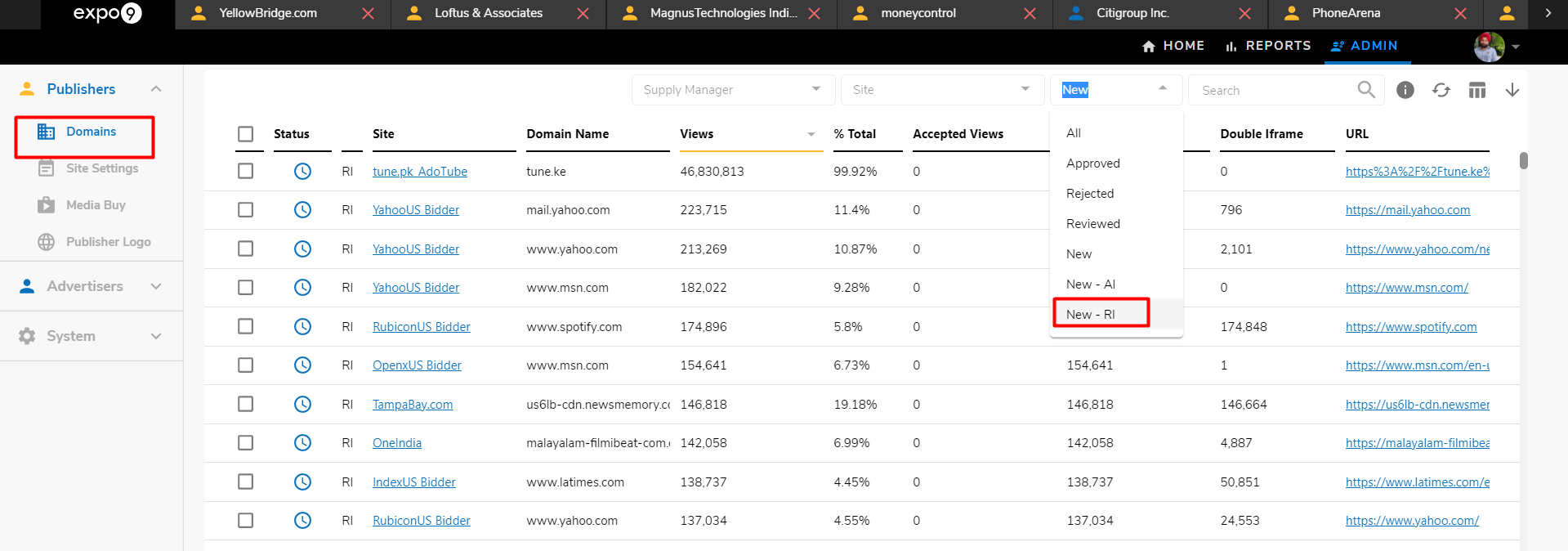
Task: Click the search magnifier icon
Action: 1366,89
